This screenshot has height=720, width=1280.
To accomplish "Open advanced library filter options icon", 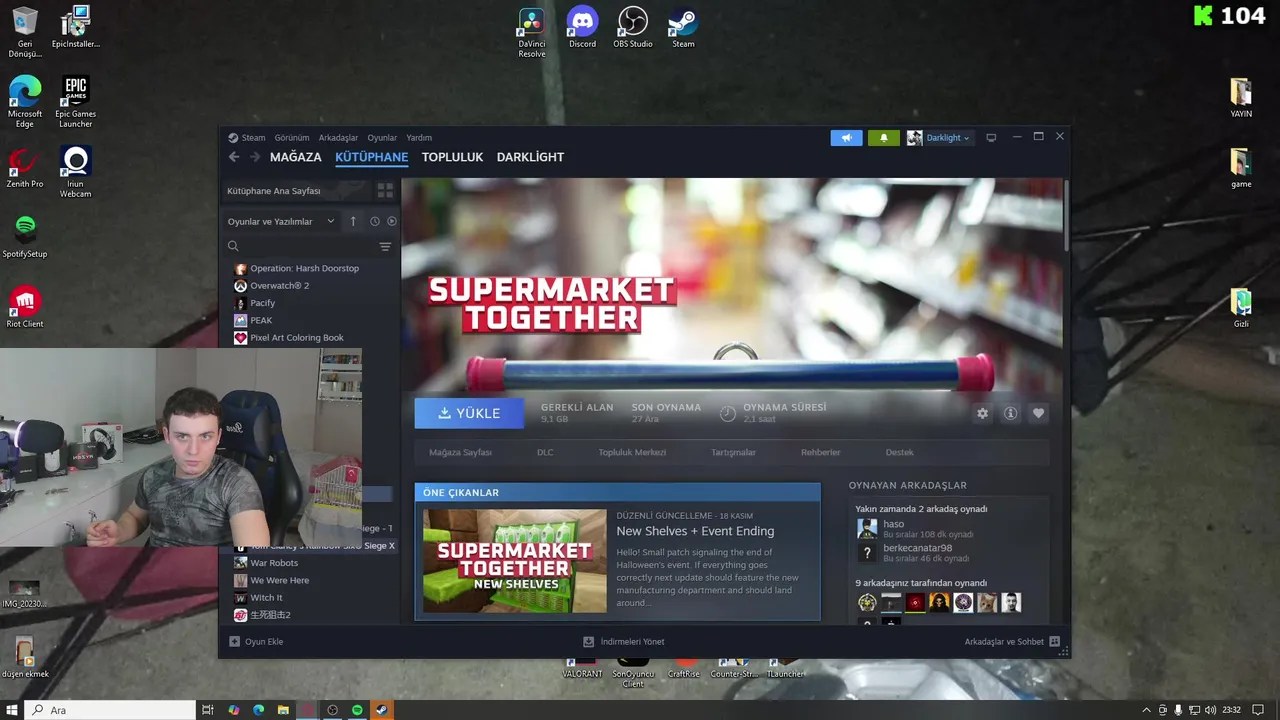I will tap(385, 246).
